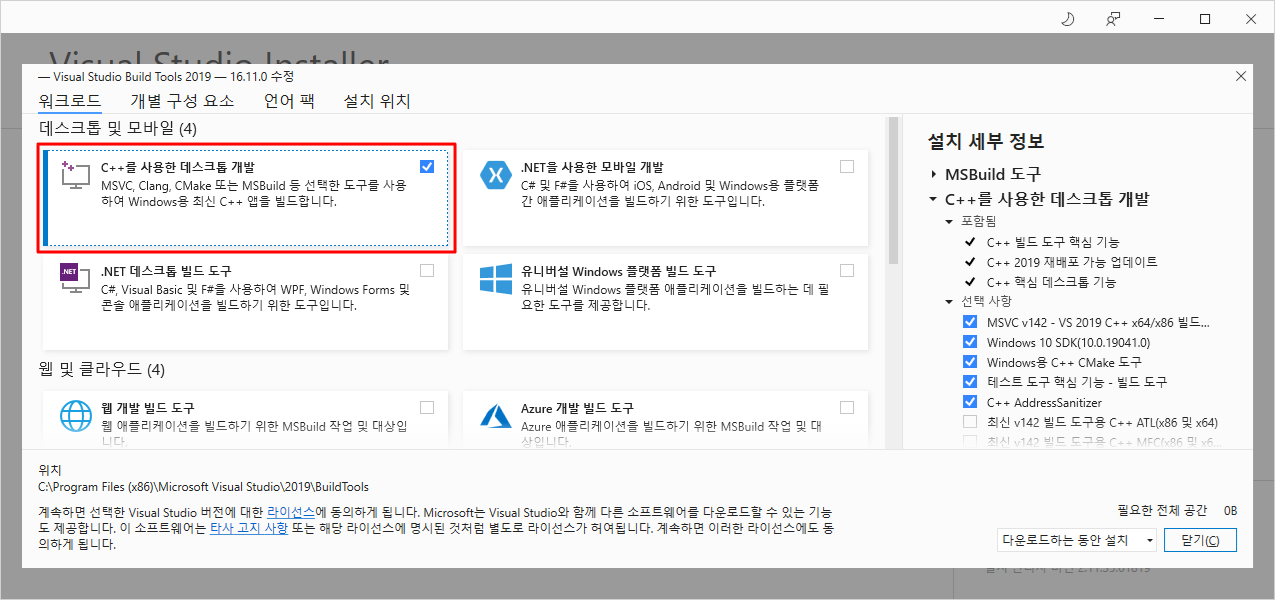Switch to the 설치 위치 tab
This screenshot has height=600, width=1275.
point(377,101)
